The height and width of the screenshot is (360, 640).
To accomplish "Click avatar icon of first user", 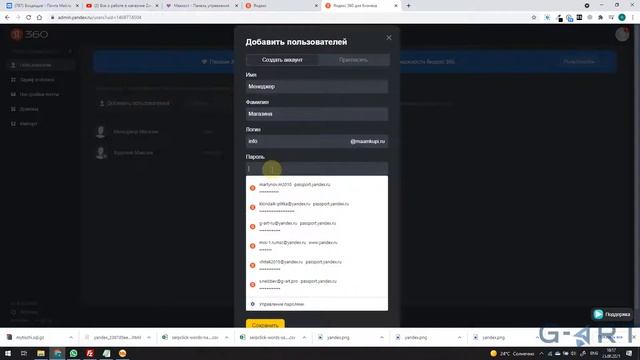I will click(x=100, y=132).
